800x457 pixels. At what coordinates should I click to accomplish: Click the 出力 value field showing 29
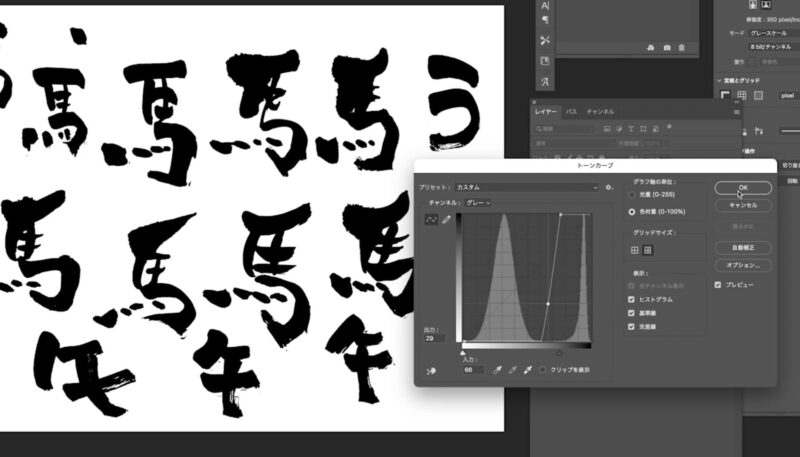point(435,338)
